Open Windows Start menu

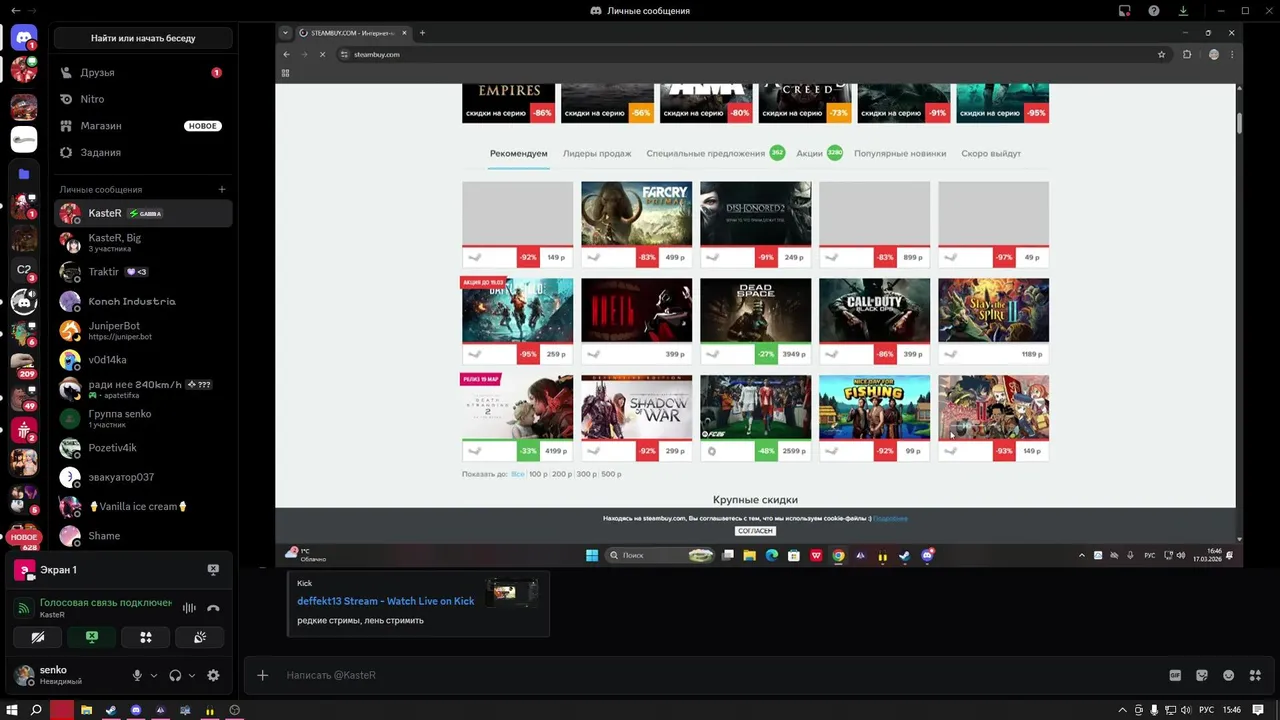click(x=12, y=710)
